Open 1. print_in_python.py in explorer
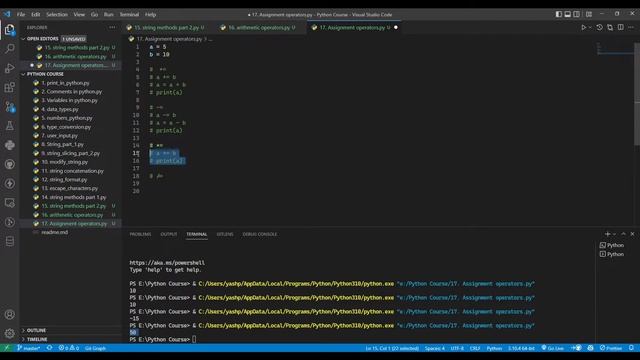This screenshot has height=360, width=640. point(65,83)
